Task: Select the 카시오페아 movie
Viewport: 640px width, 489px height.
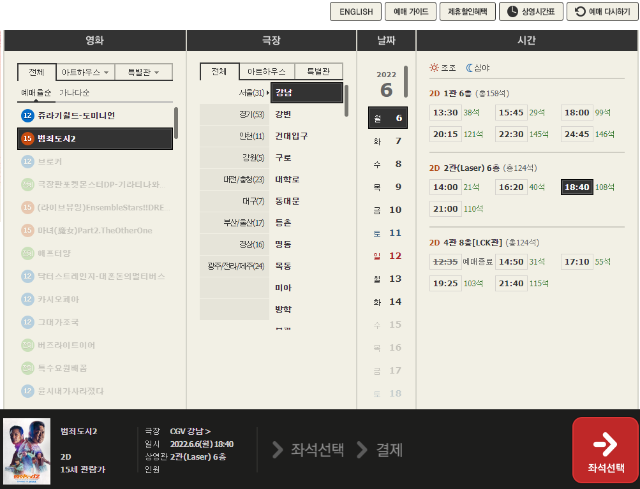Action: 95,299
